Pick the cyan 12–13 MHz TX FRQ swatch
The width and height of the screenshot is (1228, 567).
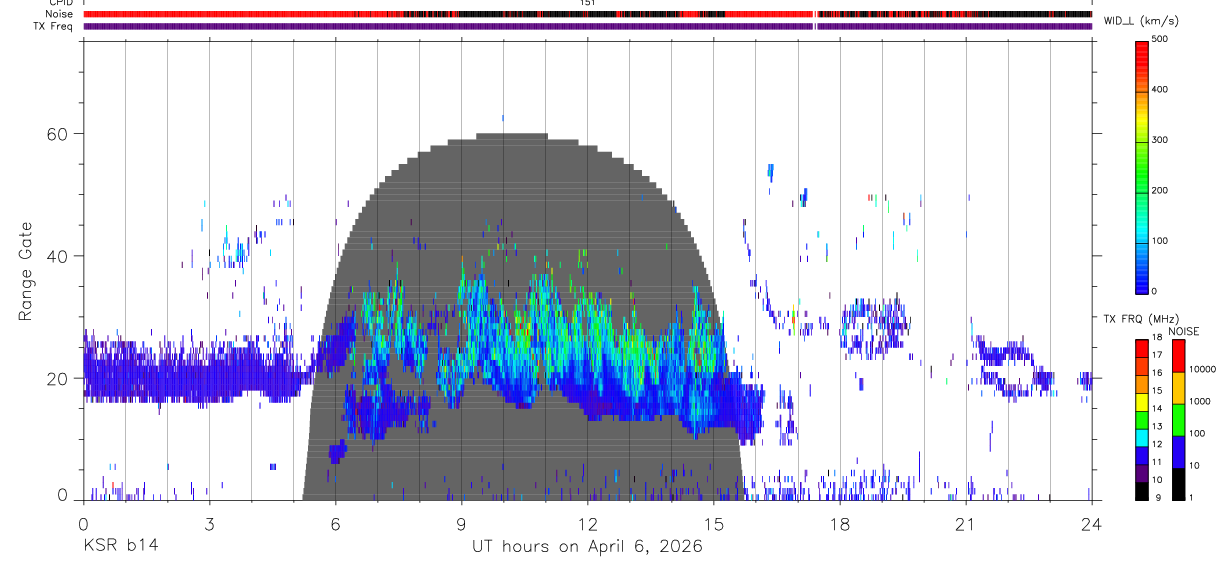[1141, 437]
